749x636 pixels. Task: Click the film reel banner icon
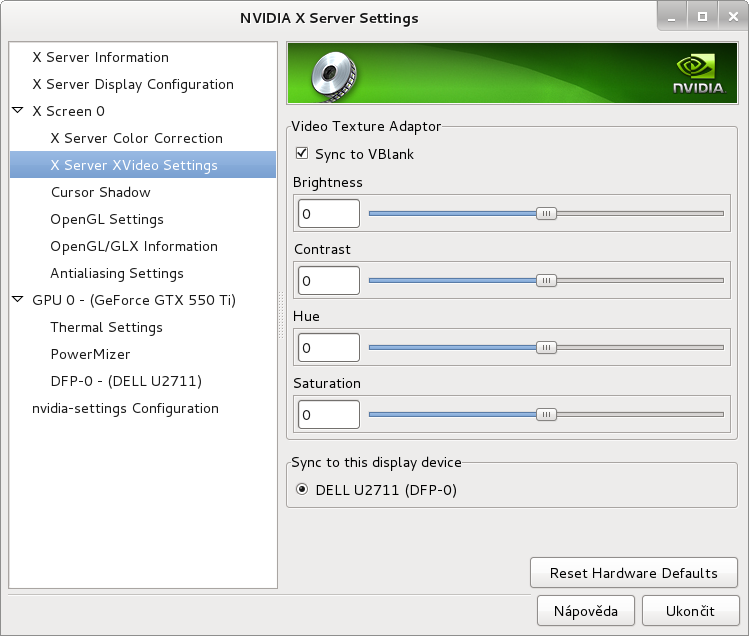click(x=334, y=77)
